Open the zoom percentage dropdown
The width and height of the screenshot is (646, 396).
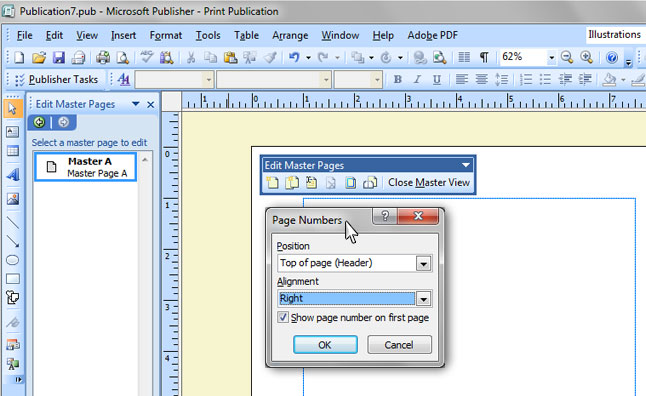[551, 58]
